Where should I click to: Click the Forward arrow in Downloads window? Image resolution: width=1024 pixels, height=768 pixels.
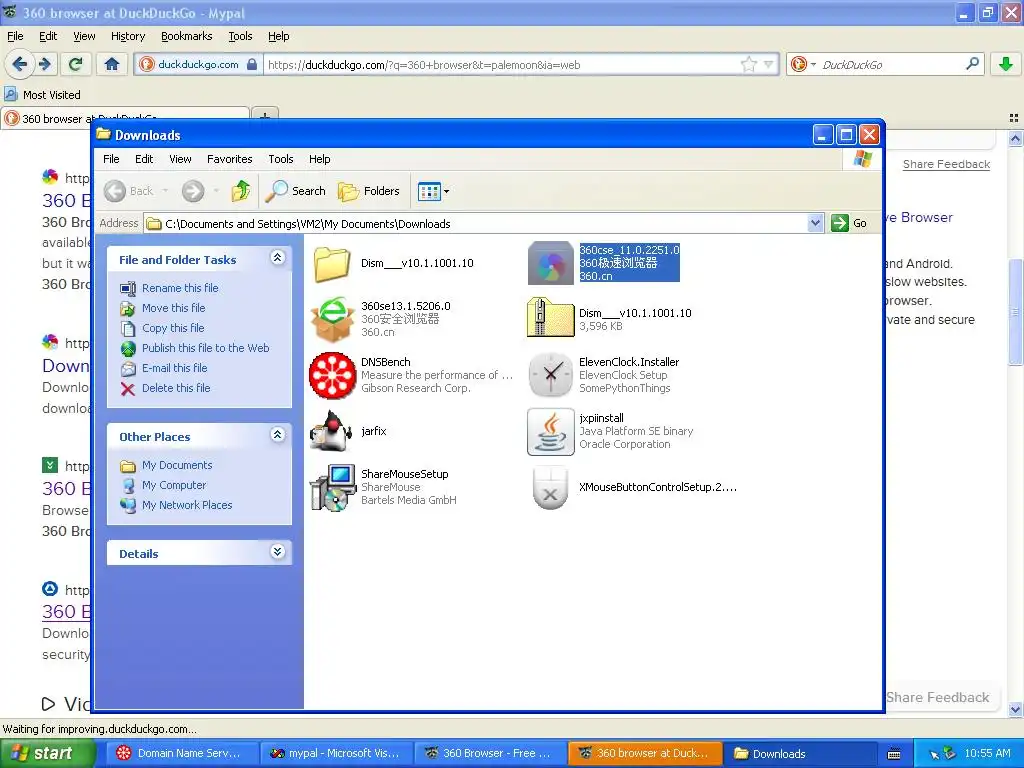[193, 191]
